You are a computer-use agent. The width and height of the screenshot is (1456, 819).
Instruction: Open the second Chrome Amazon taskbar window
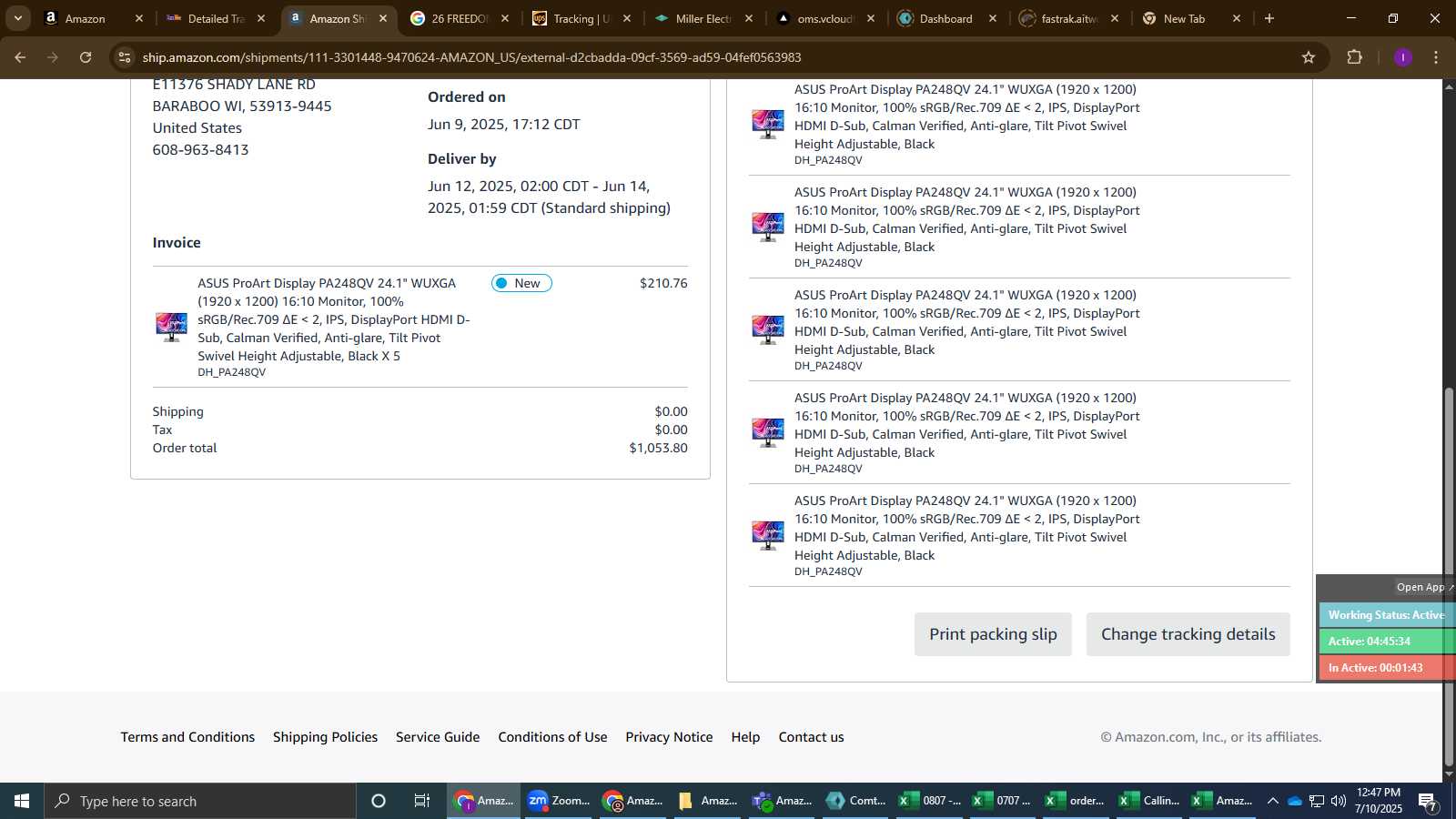pyautogui.click(x=632, y=801)
